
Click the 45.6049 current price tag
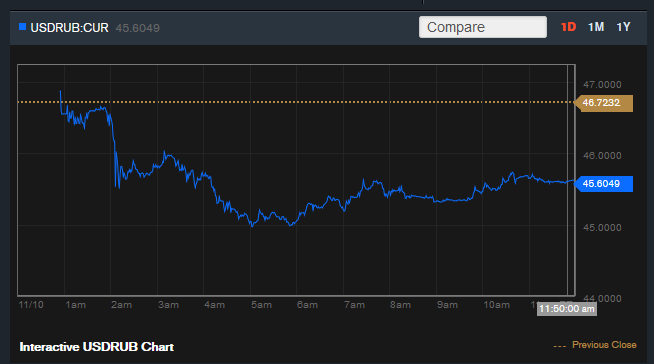604,184
